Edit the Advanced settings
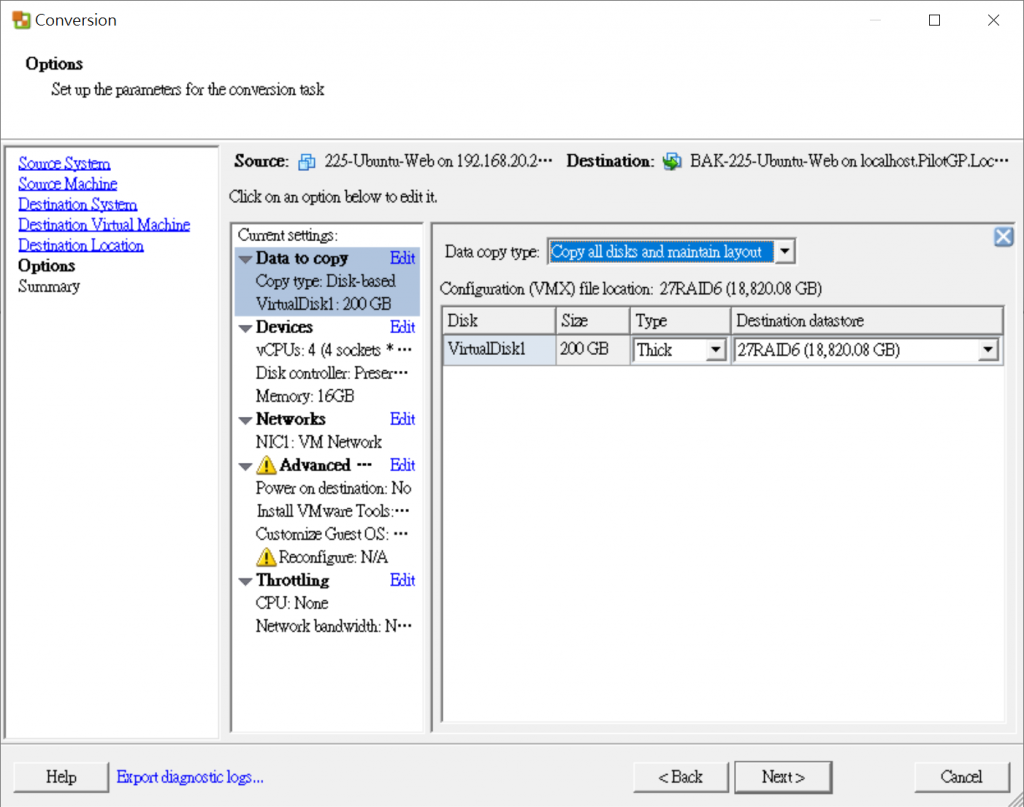1024x807 pixels. click(x=402, y=465)
